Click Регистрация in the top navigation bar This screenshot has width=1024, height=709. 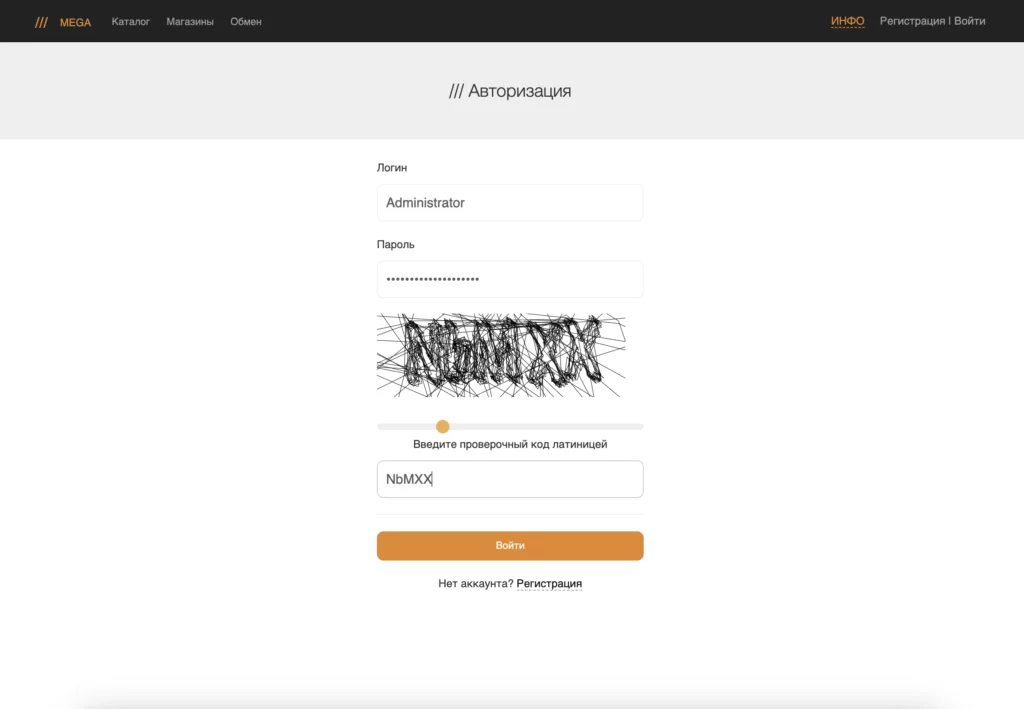click(x=912, y=21)
